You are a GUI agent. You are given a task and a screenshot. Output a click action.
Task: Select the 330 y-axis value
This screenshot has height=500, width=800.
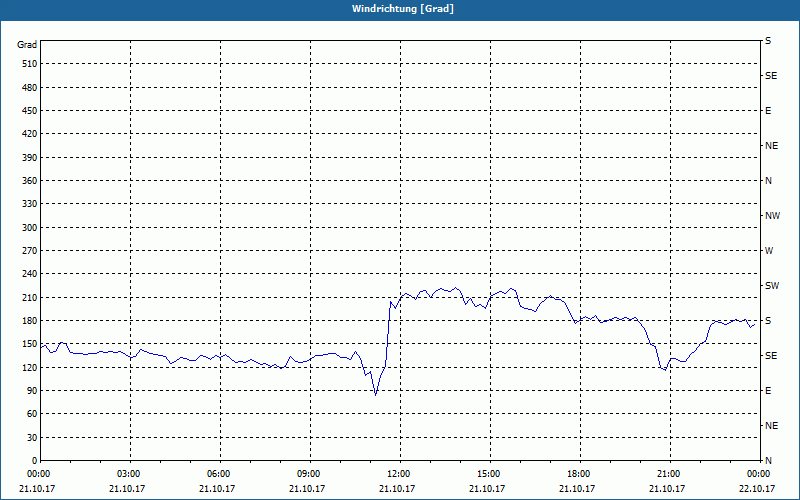click(x=30, y=204)
